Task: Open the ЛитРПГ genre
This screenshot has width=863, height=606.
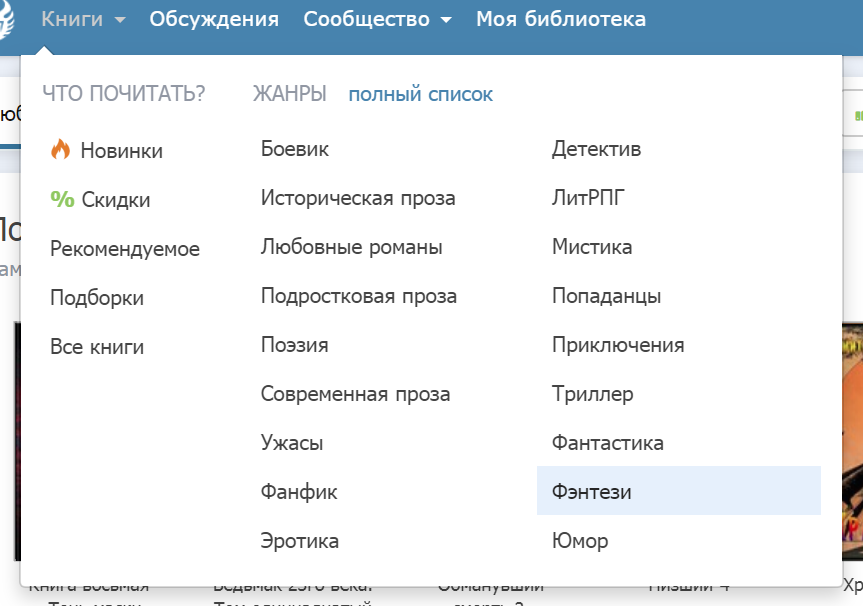Action: coord(587,198)
